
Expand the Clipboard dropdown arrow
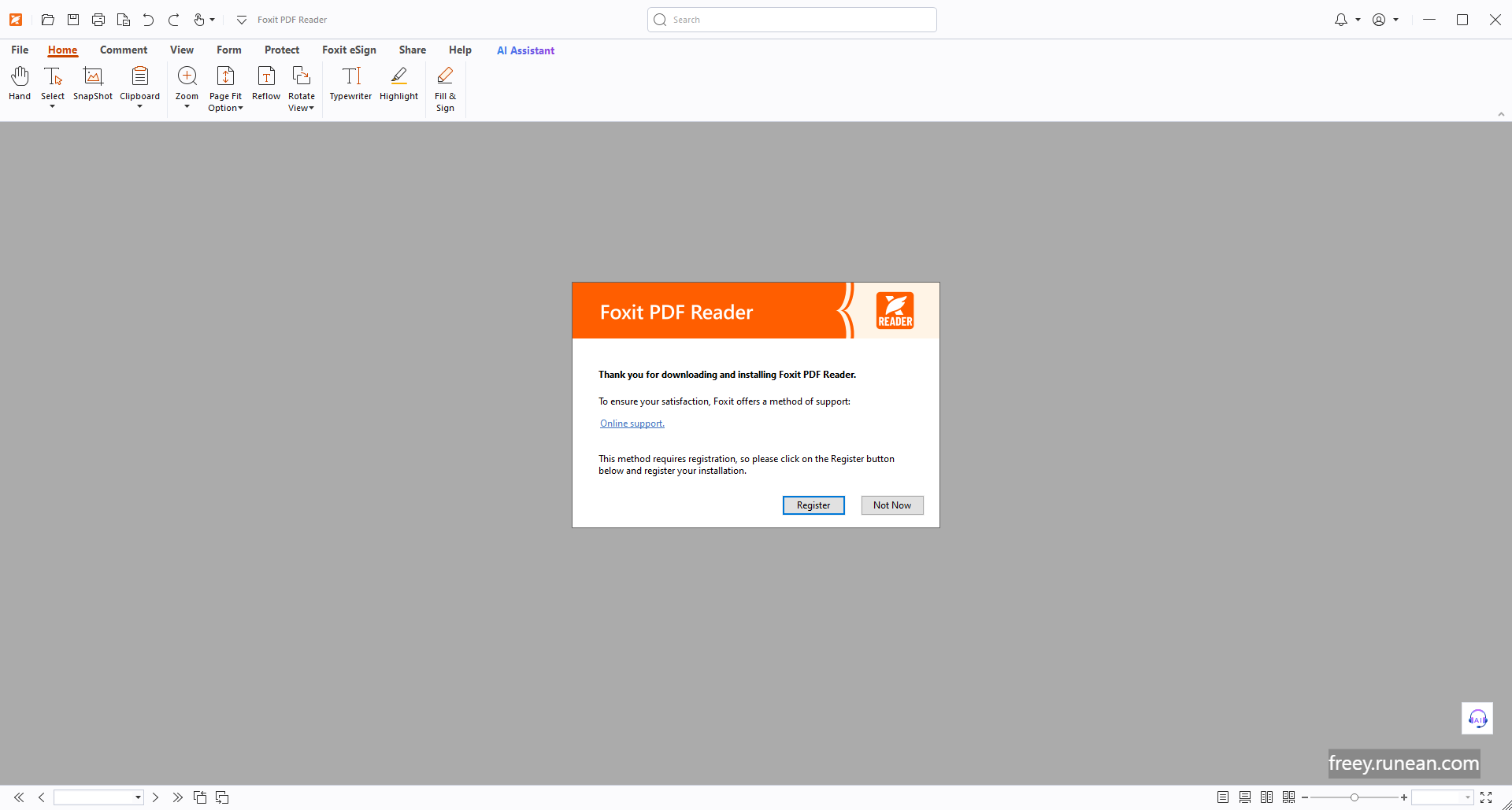140,106
